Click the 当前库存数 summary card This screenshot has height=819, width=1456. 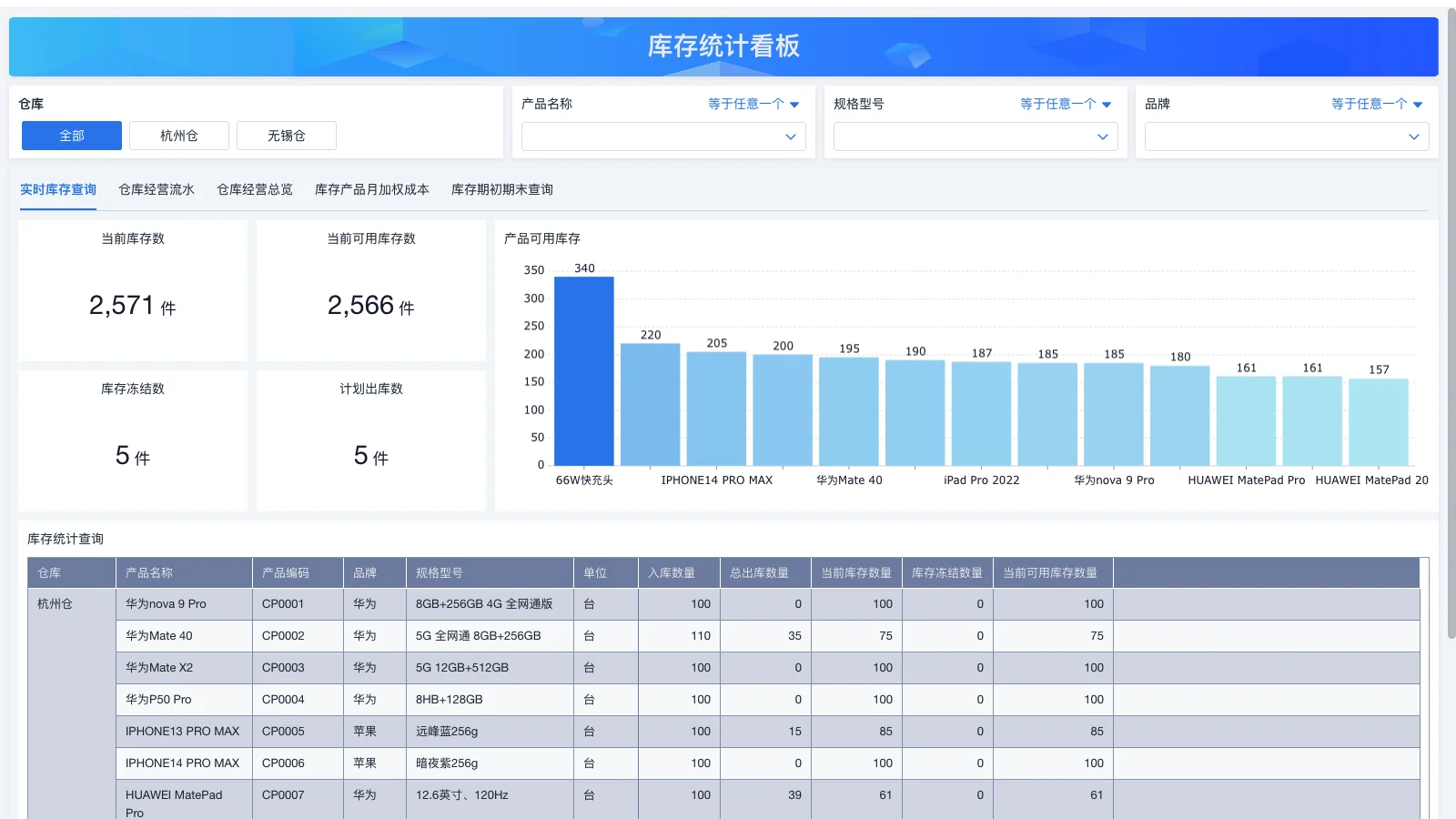point(132,290)
